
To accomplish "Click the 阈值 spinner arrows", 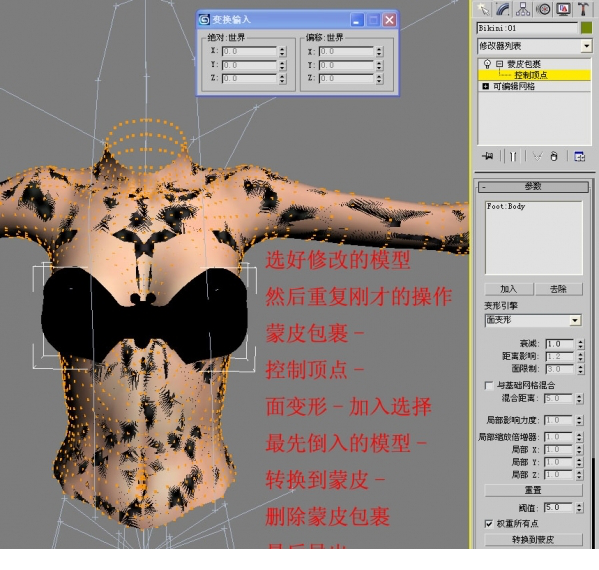I will click(580, 507).
